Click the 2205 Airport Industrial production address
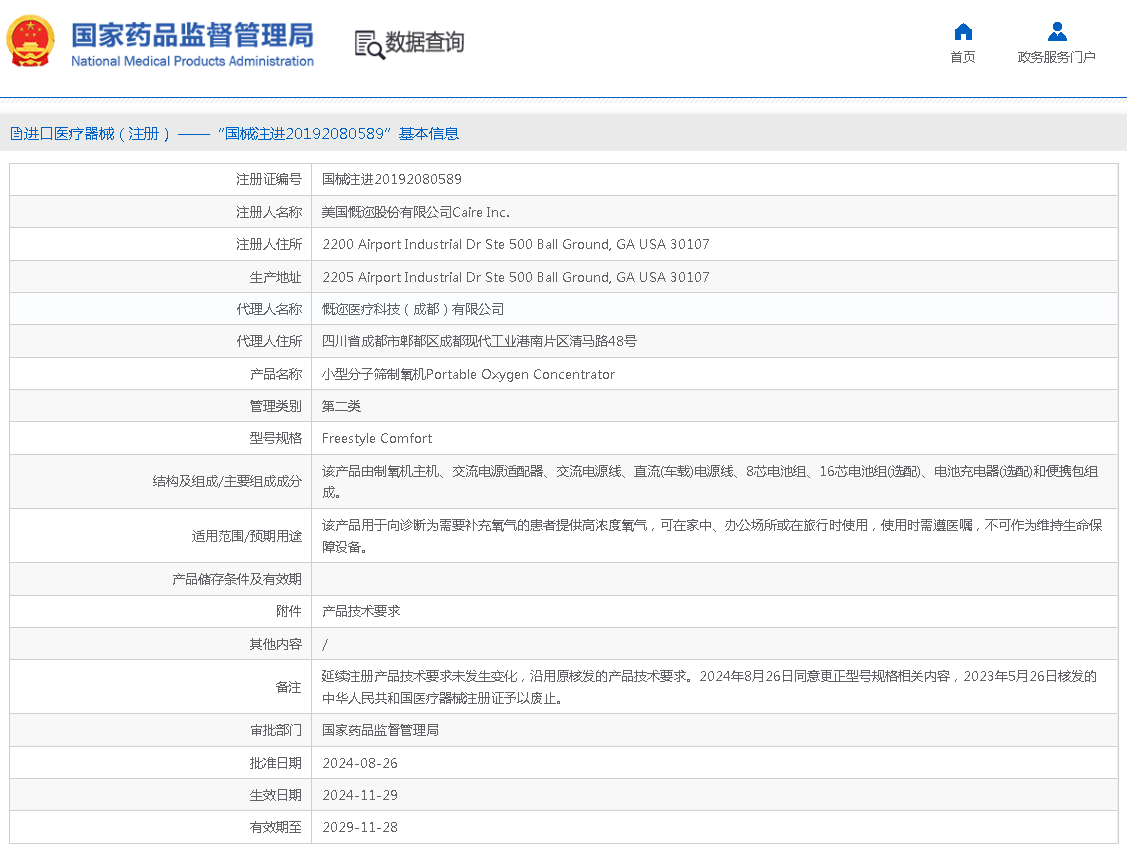Screen dimensions: 1127x844 coord(515,277)
